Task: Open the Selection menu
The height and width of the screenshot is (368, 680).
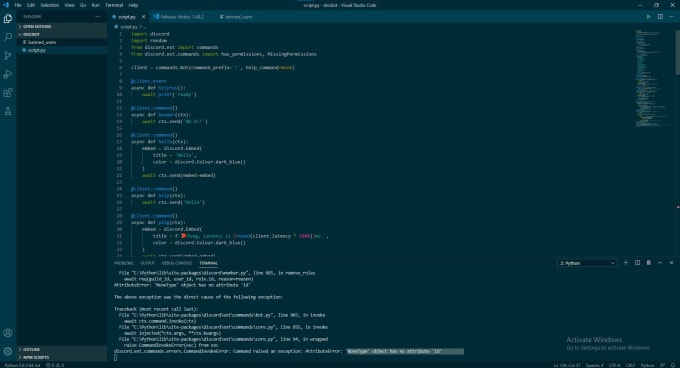Action: (x=49, y=5)
